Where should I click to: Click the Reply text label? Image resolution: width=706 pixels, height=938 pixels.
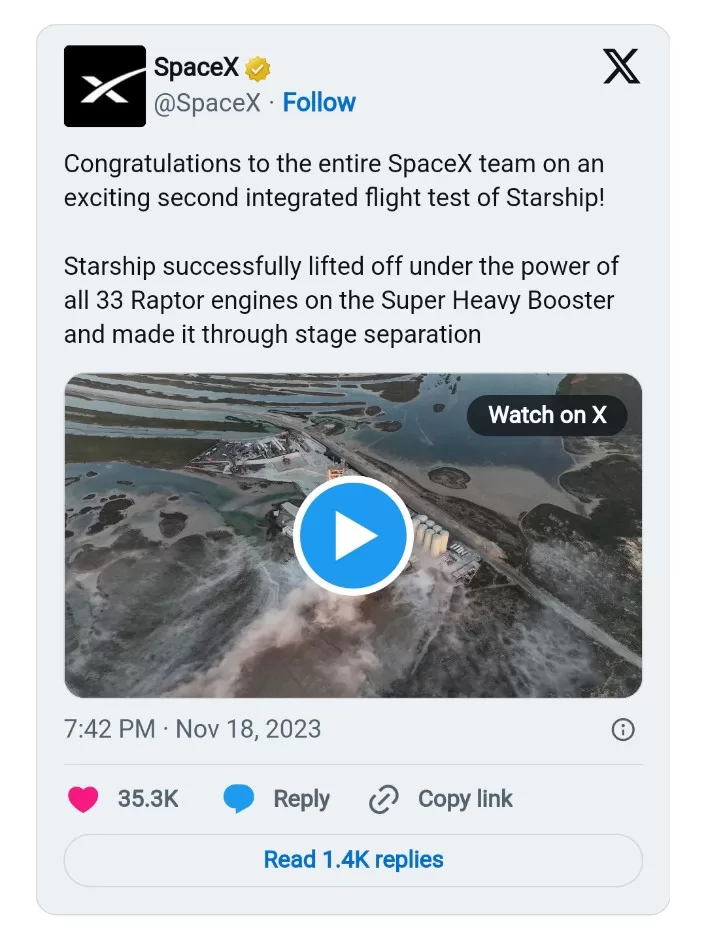(x=301, y=799)
